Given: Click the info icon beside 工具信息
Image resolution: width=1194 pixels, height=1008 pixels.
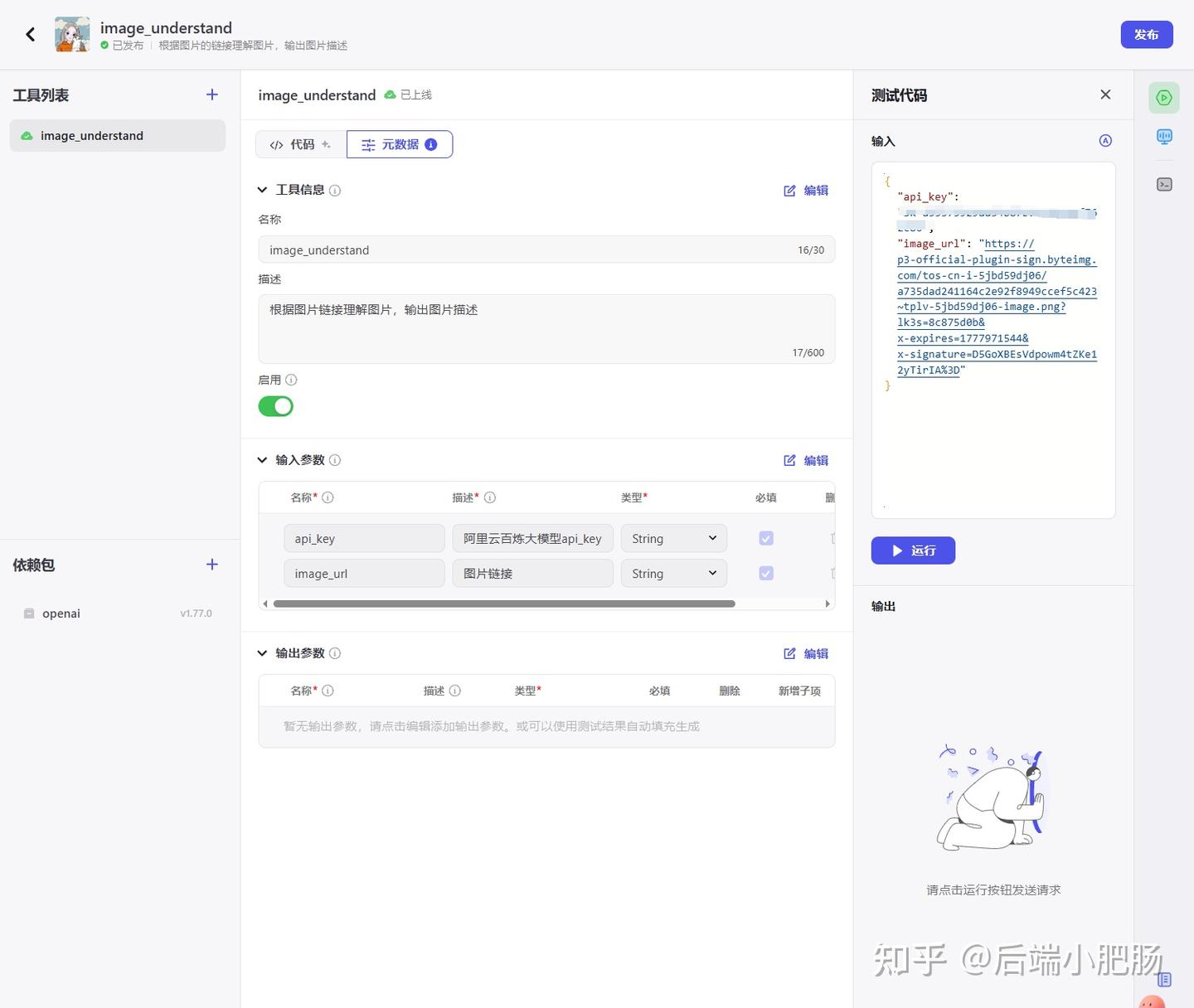Looking at the screenshot, I should [x=335, y=191].
